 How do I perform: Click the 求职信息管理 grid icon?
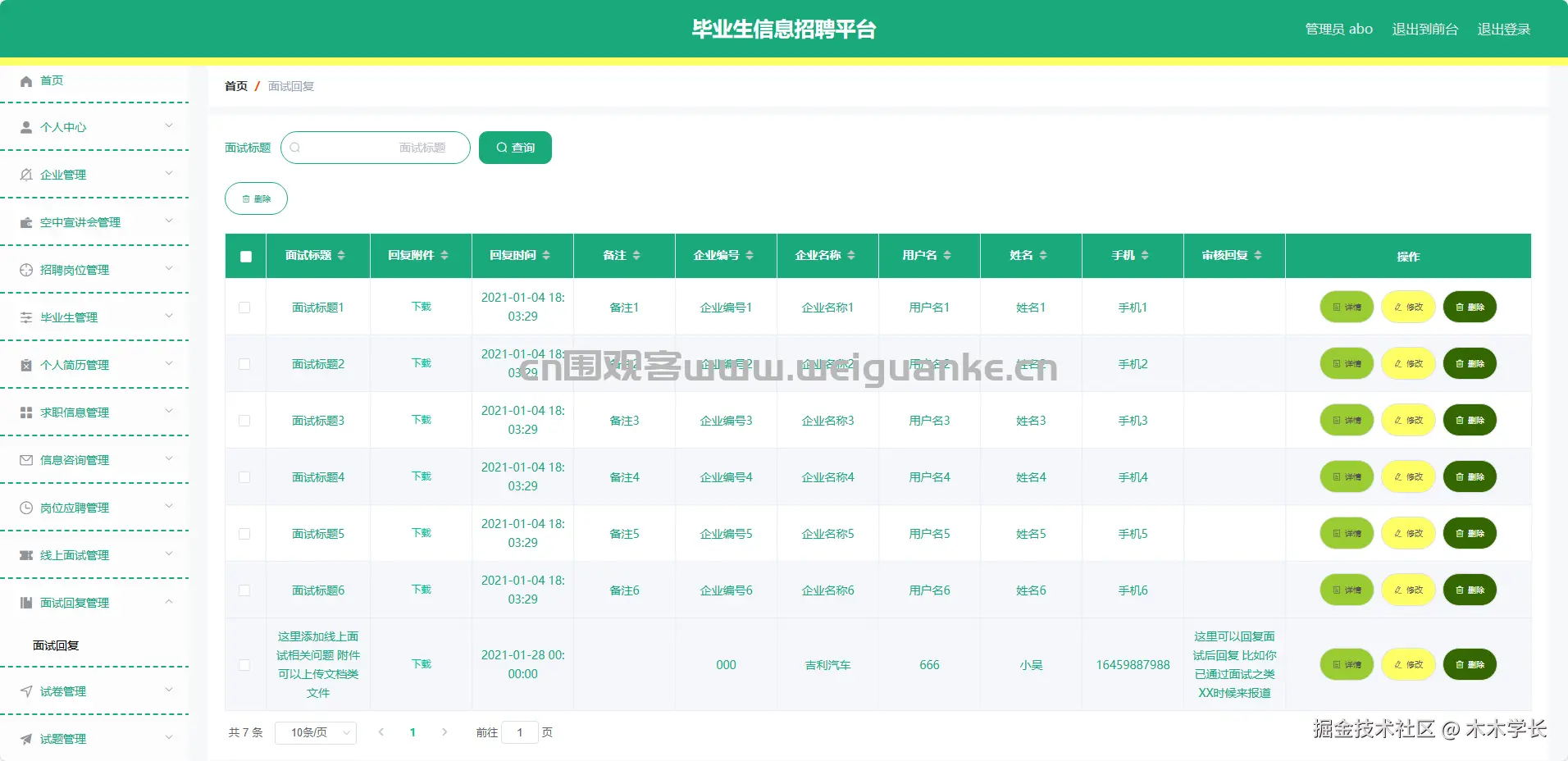[26, 412]
